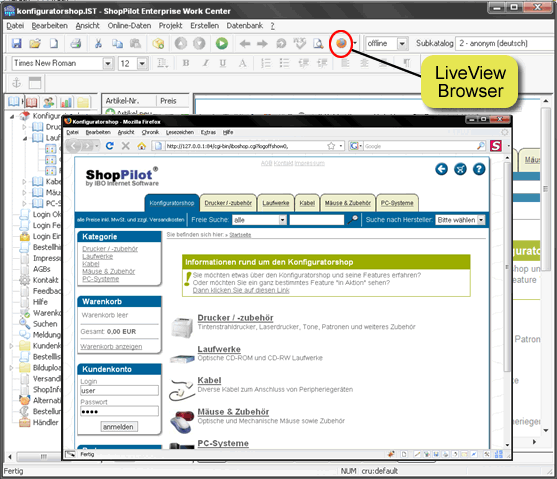Screen dimensions: 557x479
Task: Click the Passwort input field
Action: point(119,411)
